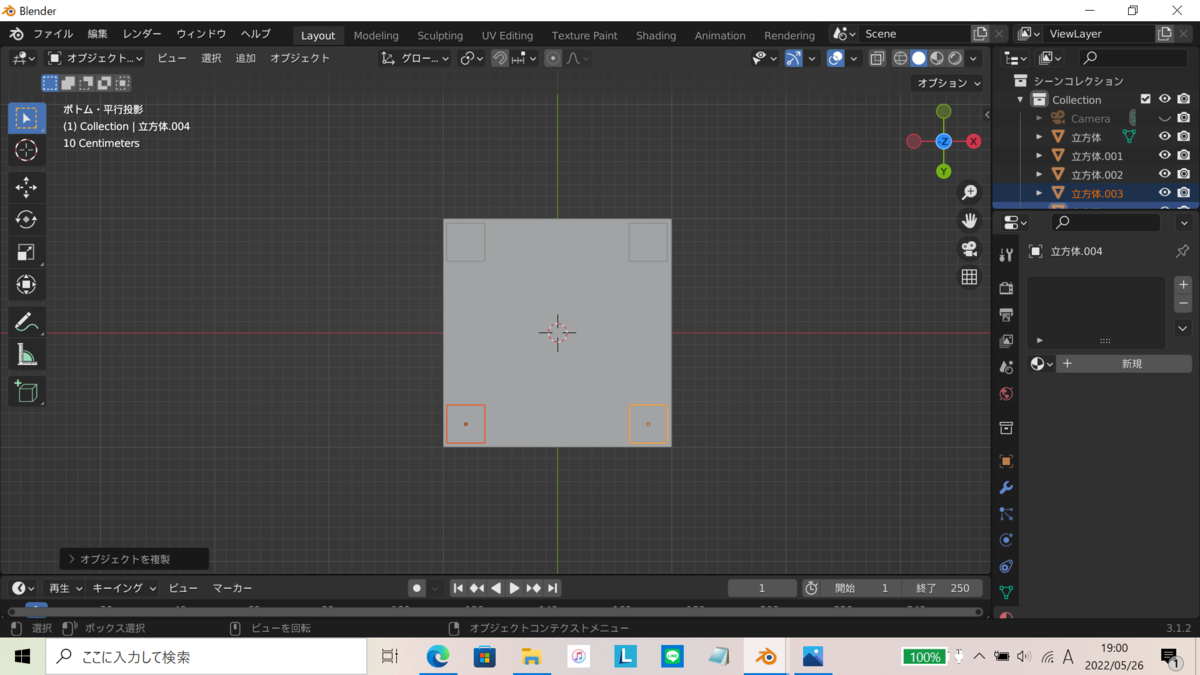This screenshot has width=1200, height=675.
Task: Select the Measure tool
Action: coord(26,356)
